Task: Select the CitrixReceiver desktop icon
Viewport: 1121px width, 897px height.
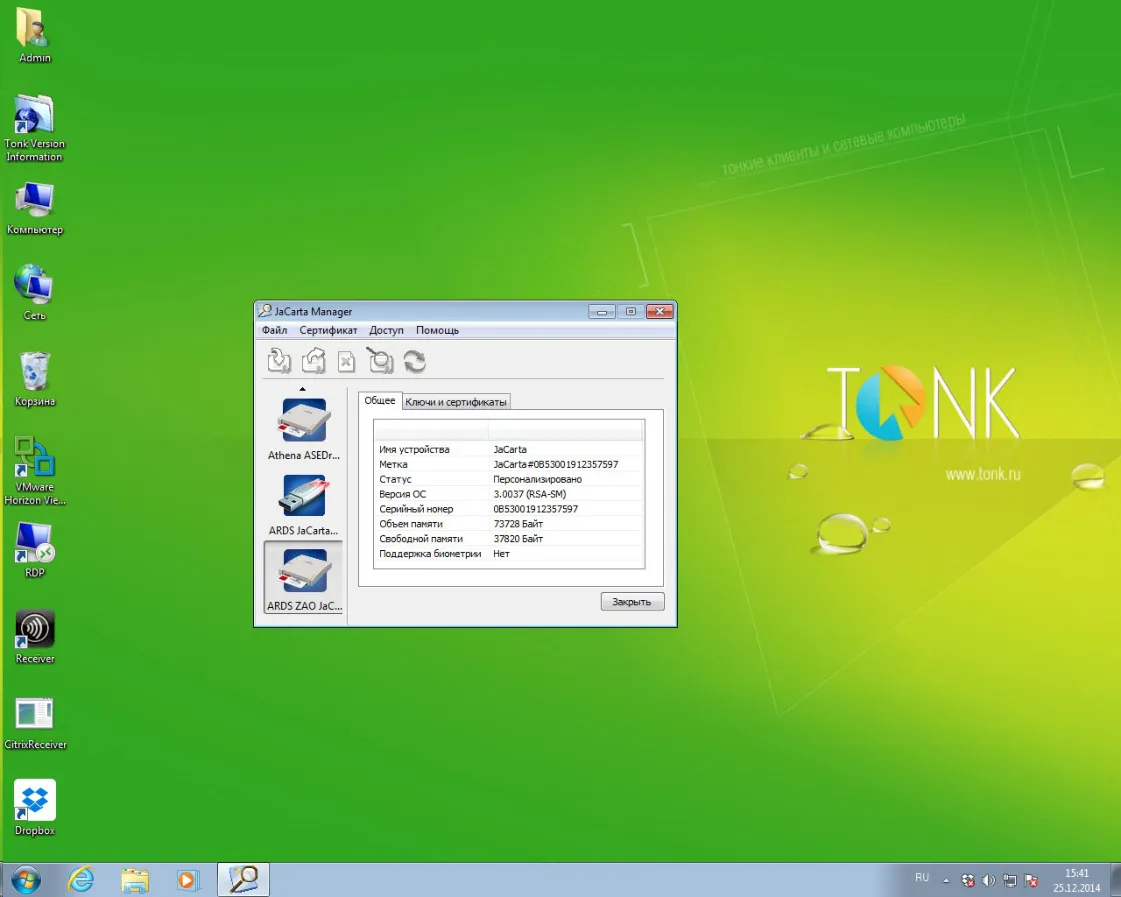Action: tap(34, 723)
